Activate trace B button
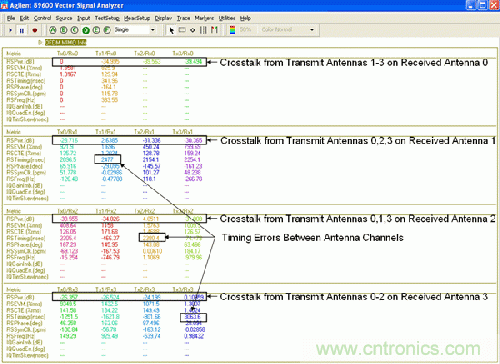Viewport: 500px width, 364px height. (x=64, y=30)
